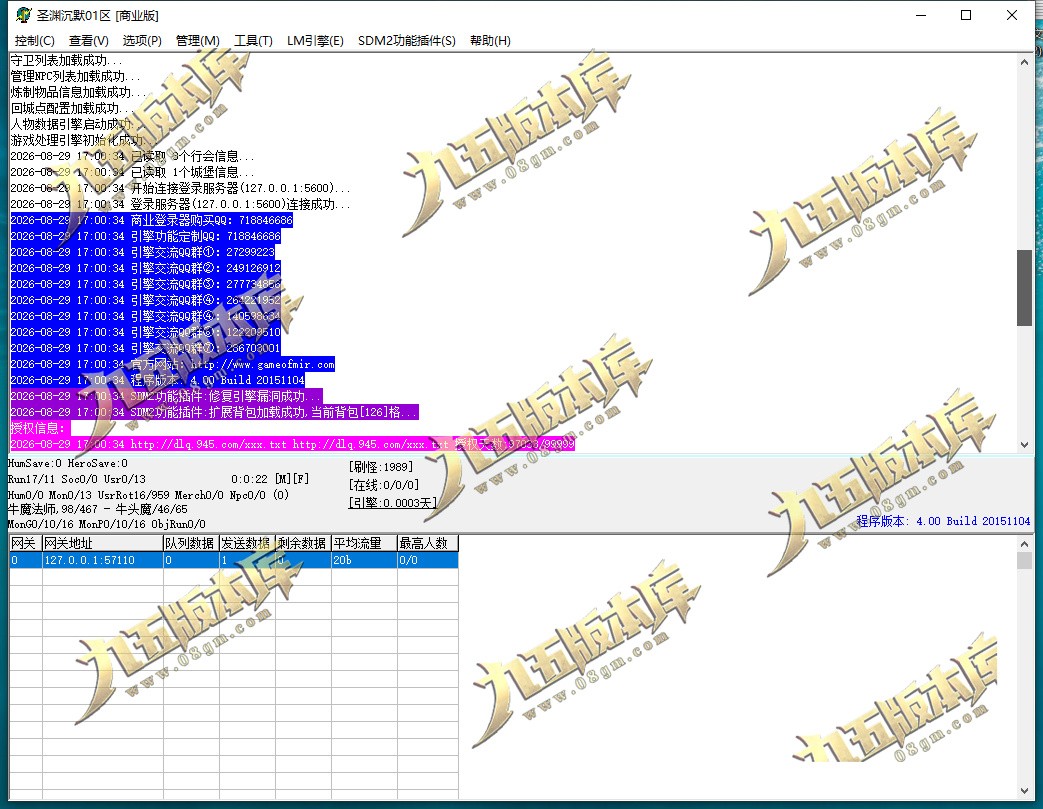The image size is (1043, 809).
Task: Click the 剩余数据 column header
Action: pyautogui.click(x=303, y=543)
